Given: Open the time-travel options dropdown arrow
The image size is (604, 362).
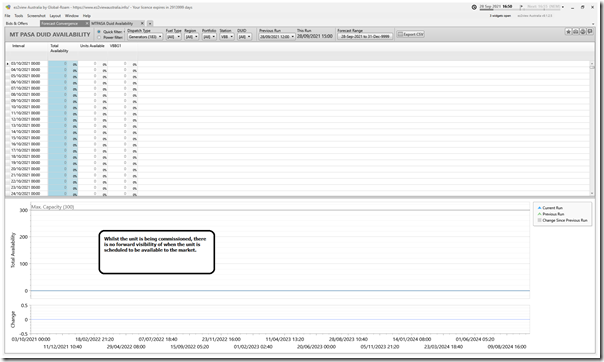Looking at the screenshot, I should tap(563, 7).
